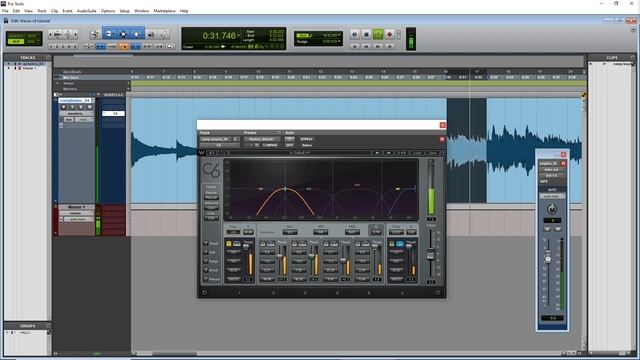Open the Window menu

142,11
